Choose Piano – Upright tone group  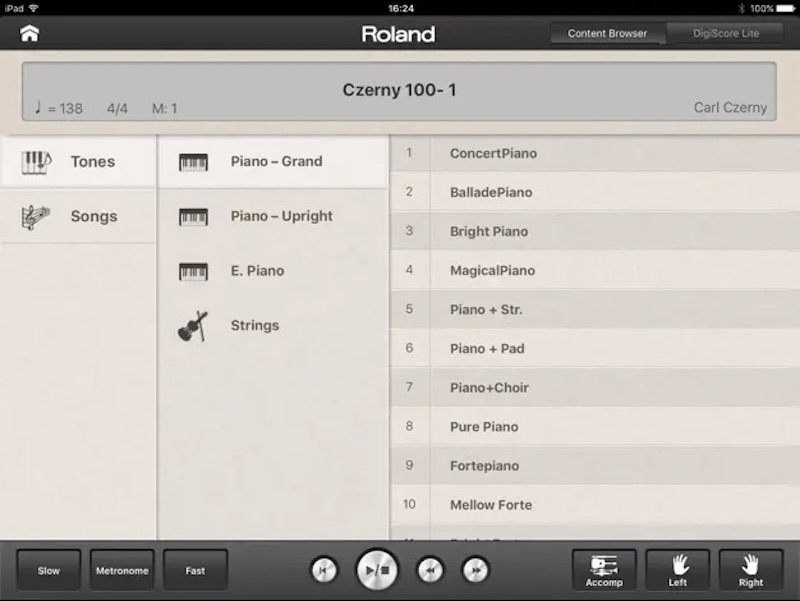pos(273,216)
